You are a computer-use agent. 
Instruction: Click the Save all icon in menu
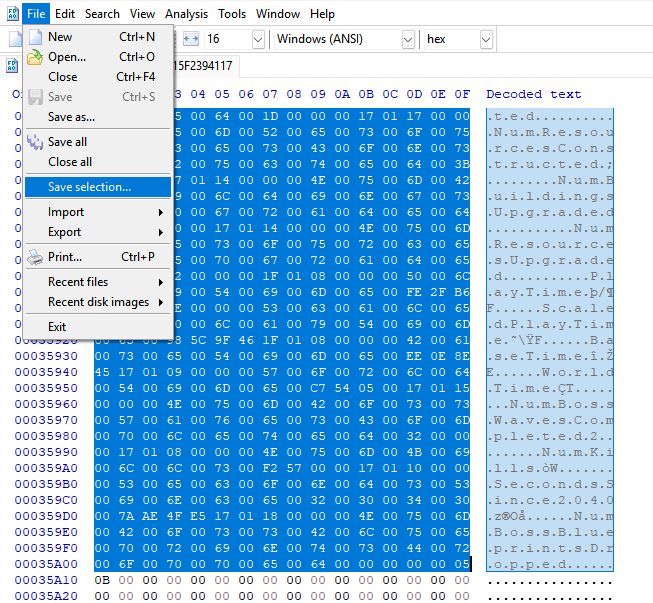pyautogui.click(x=34, y=142)
